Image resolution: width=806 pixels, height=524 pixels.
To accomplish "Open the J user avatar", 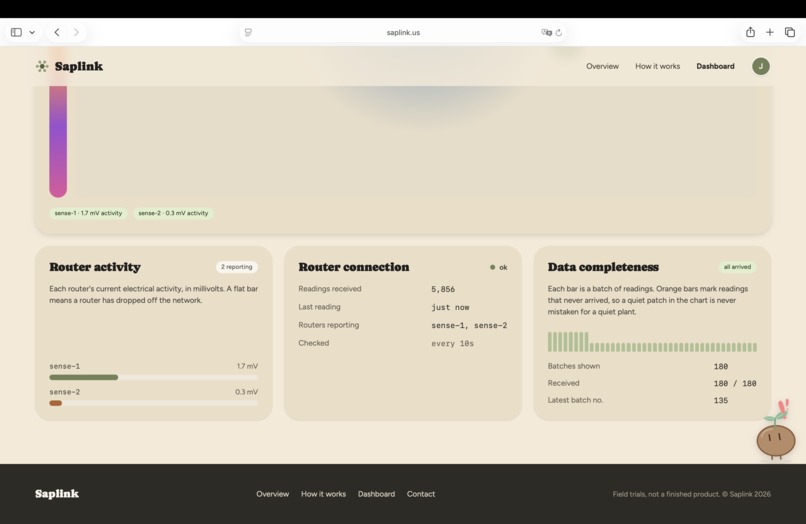I will pos(761,66).
